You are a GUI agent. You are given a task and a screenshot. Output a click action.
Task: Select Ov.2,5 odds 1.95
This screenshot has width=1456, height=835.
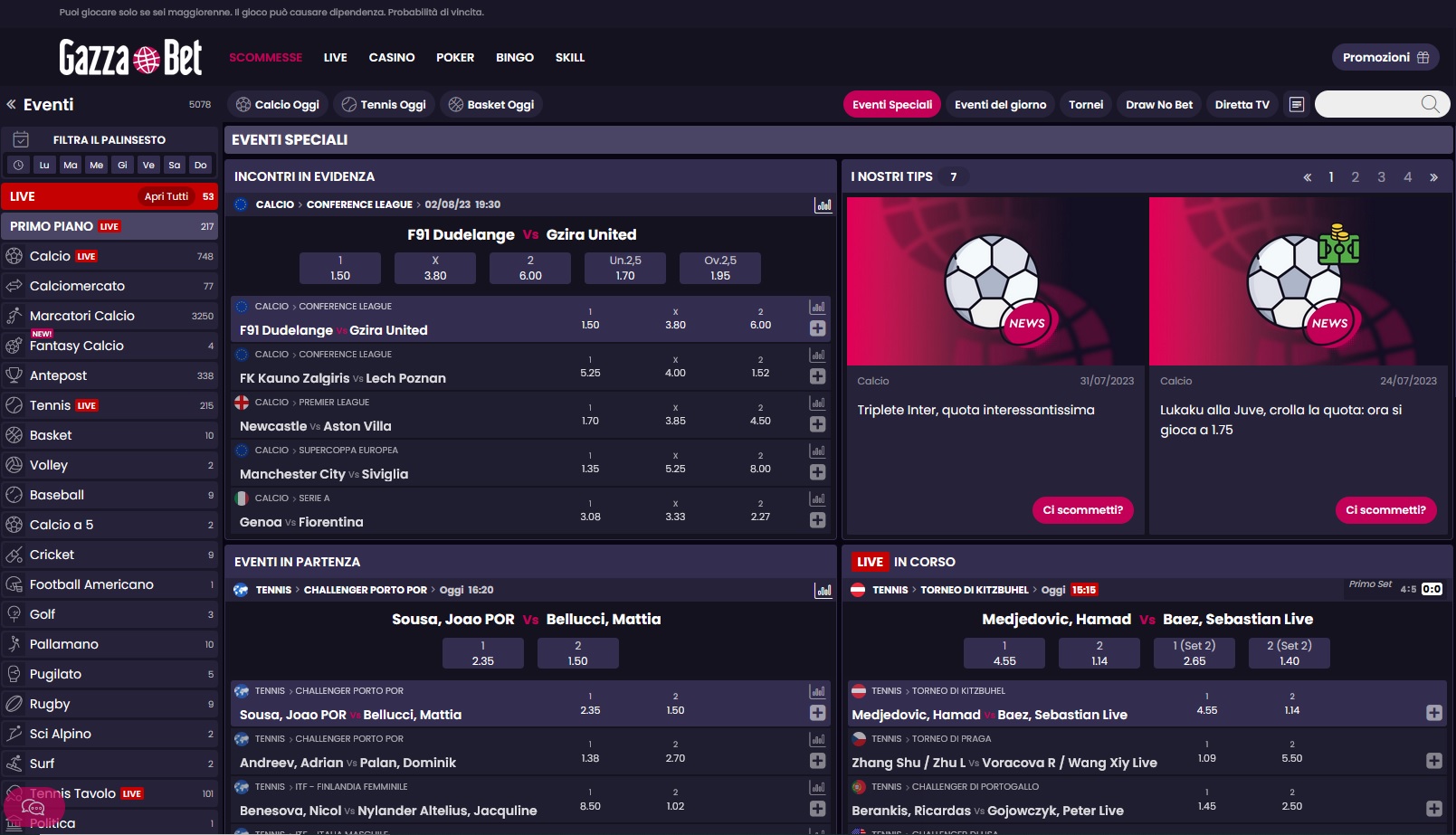[x=720, y=268]
